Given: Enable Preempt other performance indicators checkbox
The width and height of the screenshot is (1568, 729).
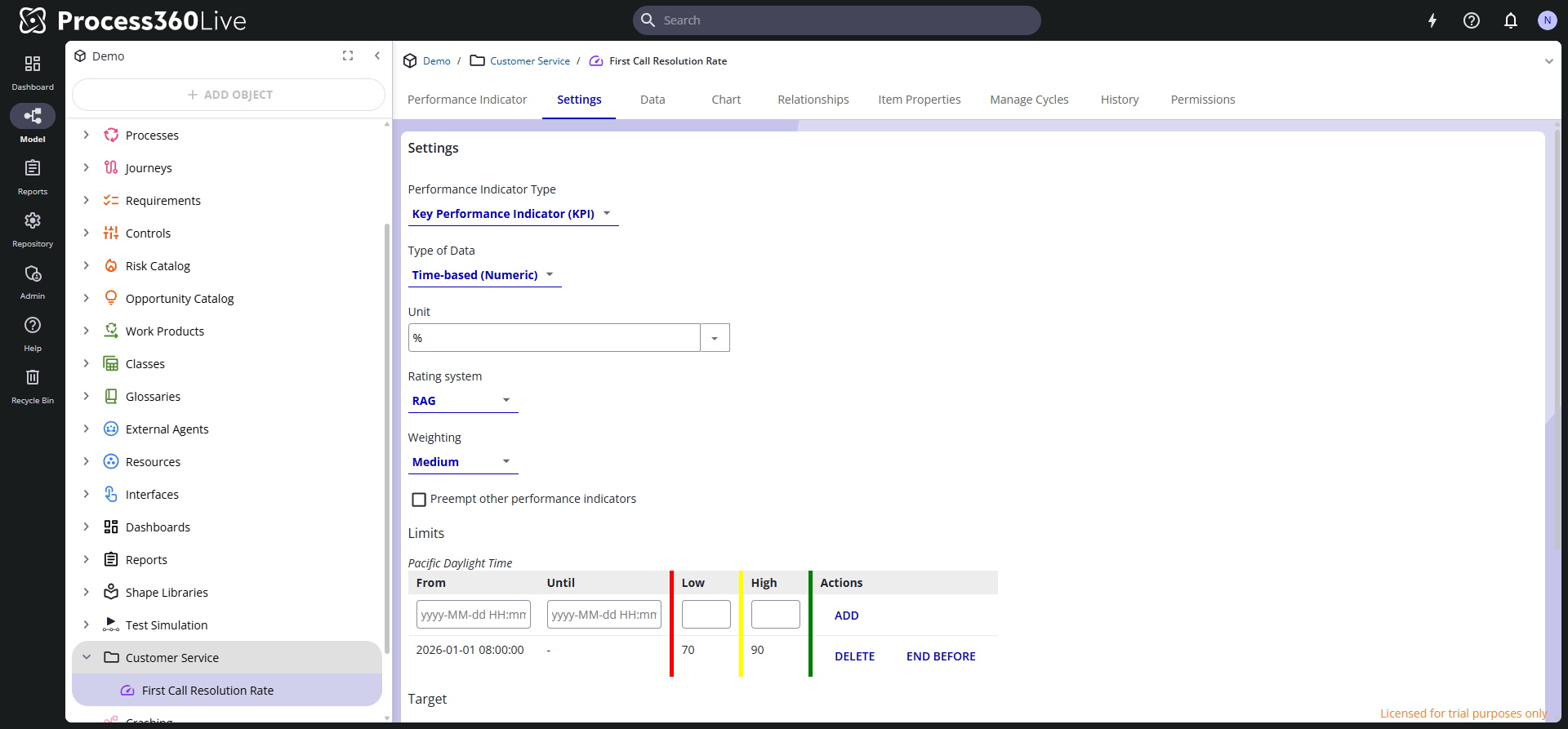Looking at the screenshot, I should pyautogui.click(x=419, y=500).
